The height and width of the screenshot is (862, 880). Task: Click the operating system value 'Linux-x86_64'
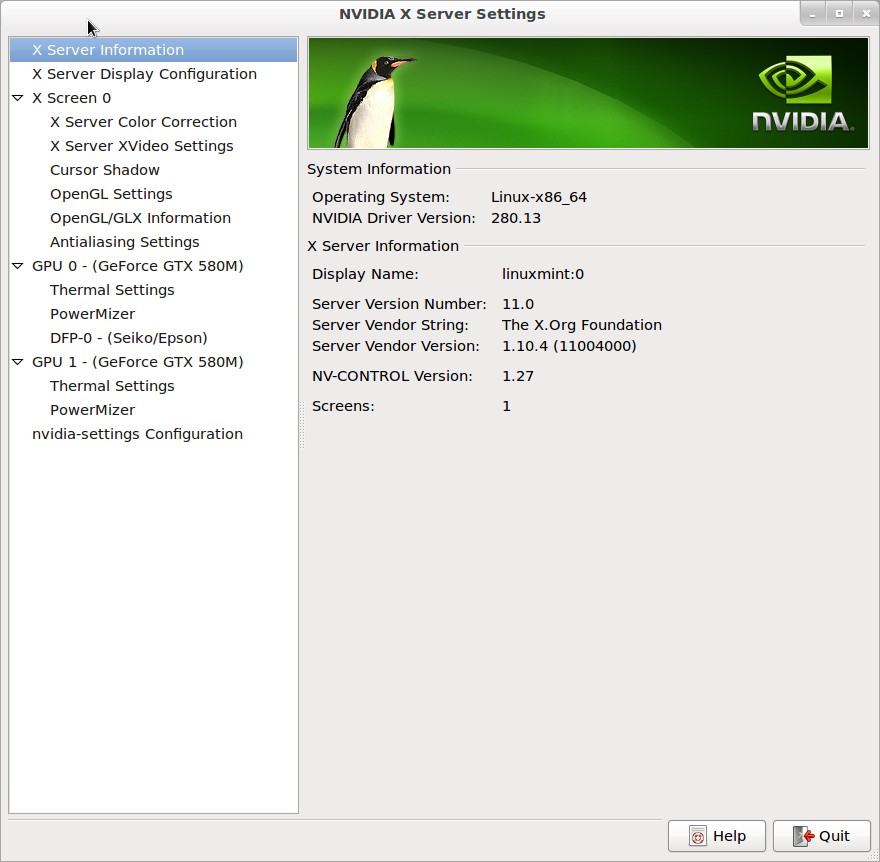click(x=539, y=198)
